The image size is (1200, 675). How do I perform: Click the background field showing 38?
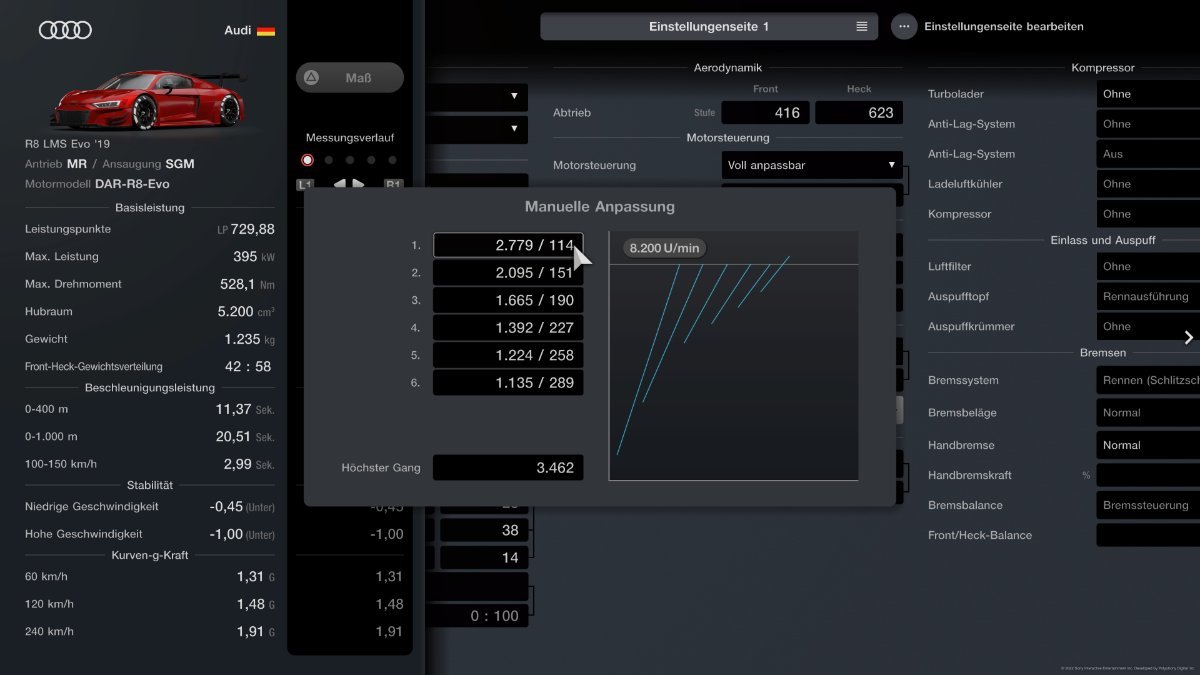click(484, 530)
